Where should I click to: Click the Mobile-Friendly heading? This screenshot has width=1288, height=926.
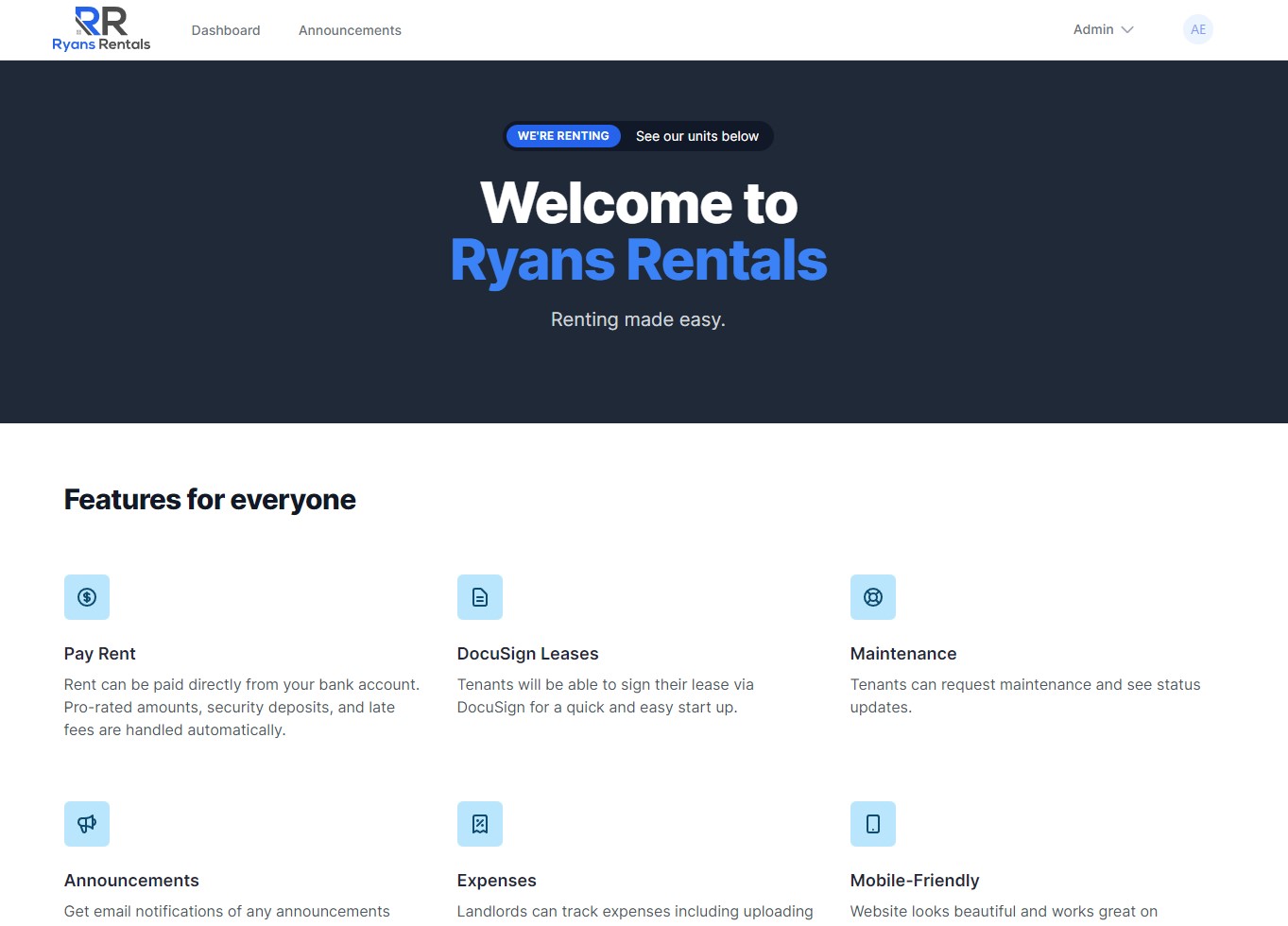pos(915,881)
